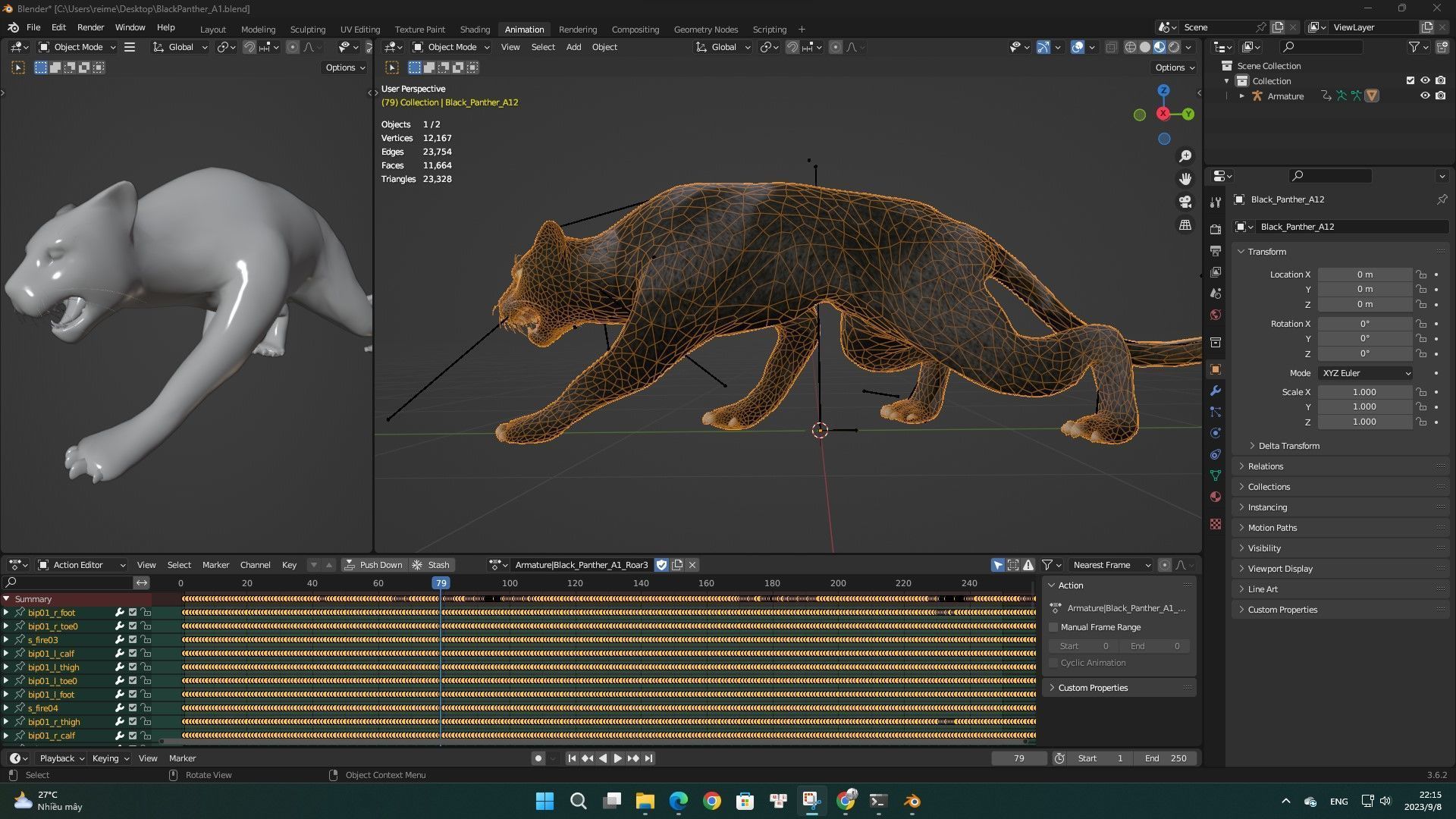
Task: Click the pan hand icon in viewport
Action: click(x=1185, y=179)
